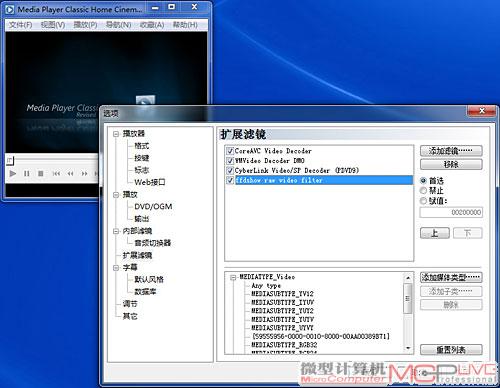Select 音频切换器 in the options tree

pos(153,243)
